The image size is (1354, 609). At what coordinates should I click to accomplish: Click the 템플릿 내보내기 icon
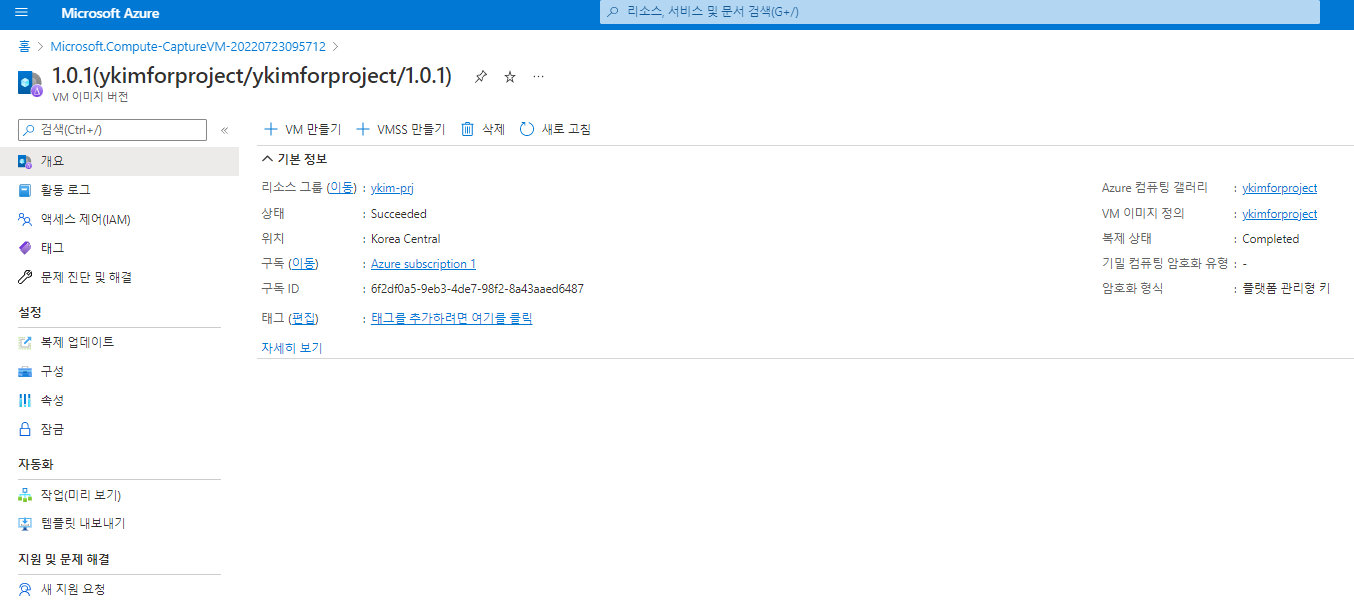click(25, 523)
